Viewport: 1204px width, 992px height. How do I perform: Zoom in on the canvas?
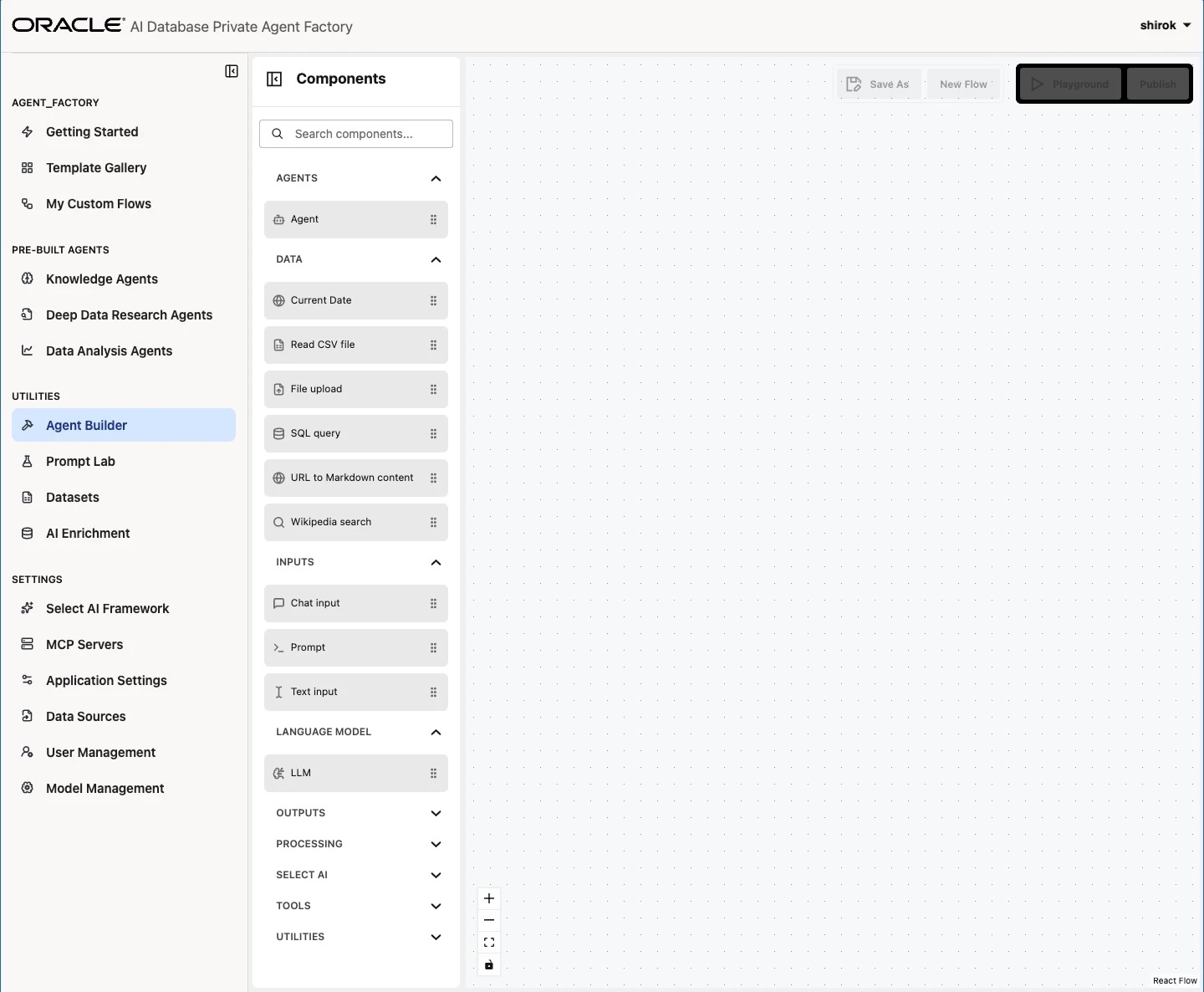pyautogui.click(x=489, y=898)
